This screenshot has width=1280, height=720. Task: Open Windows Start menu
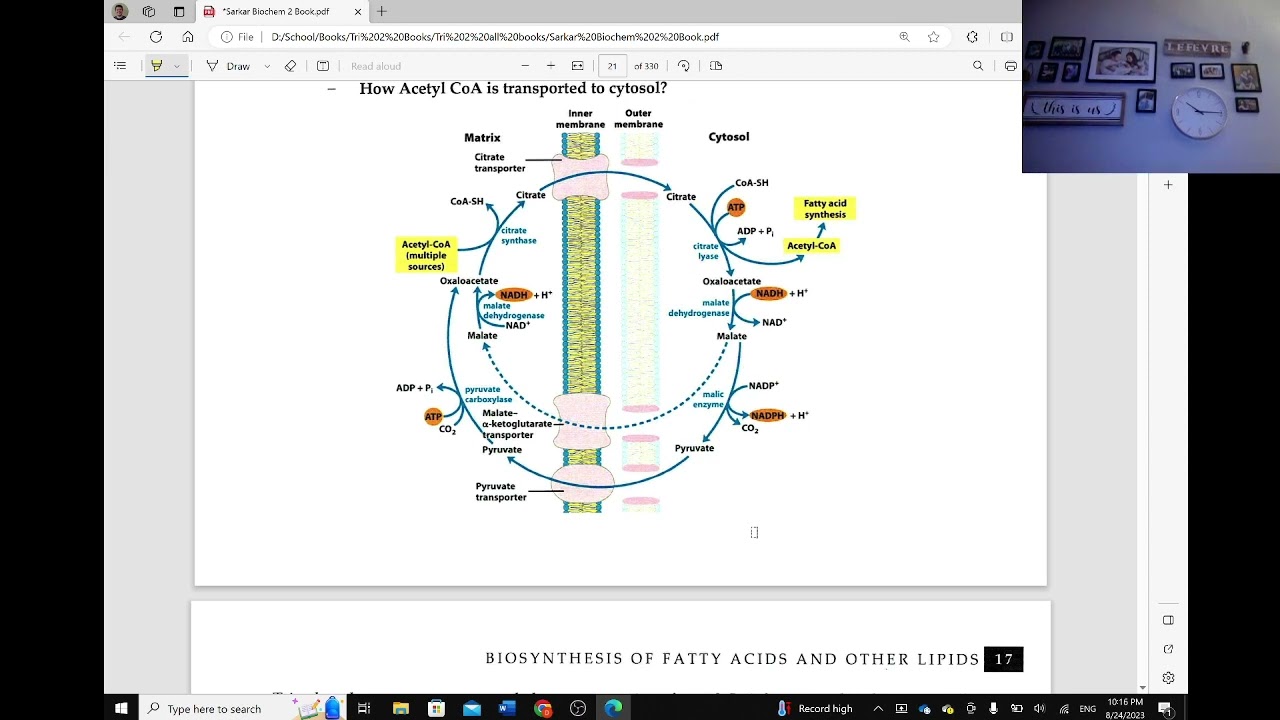pos(121,708)
